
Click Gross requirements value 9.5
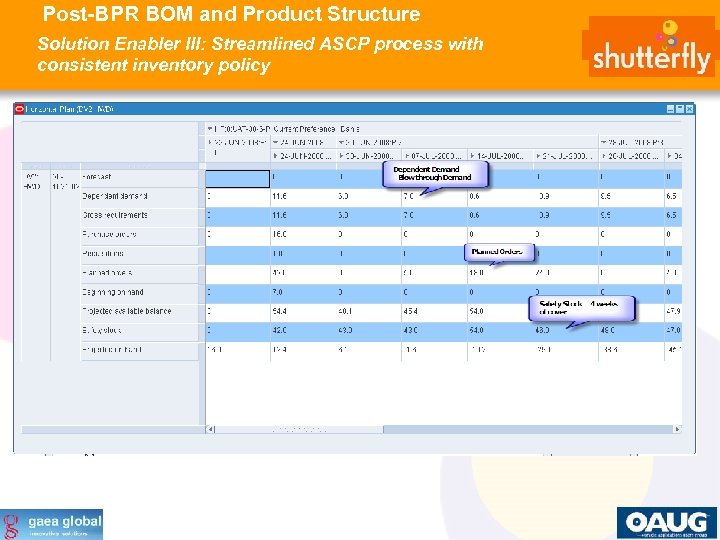point(605,215)
